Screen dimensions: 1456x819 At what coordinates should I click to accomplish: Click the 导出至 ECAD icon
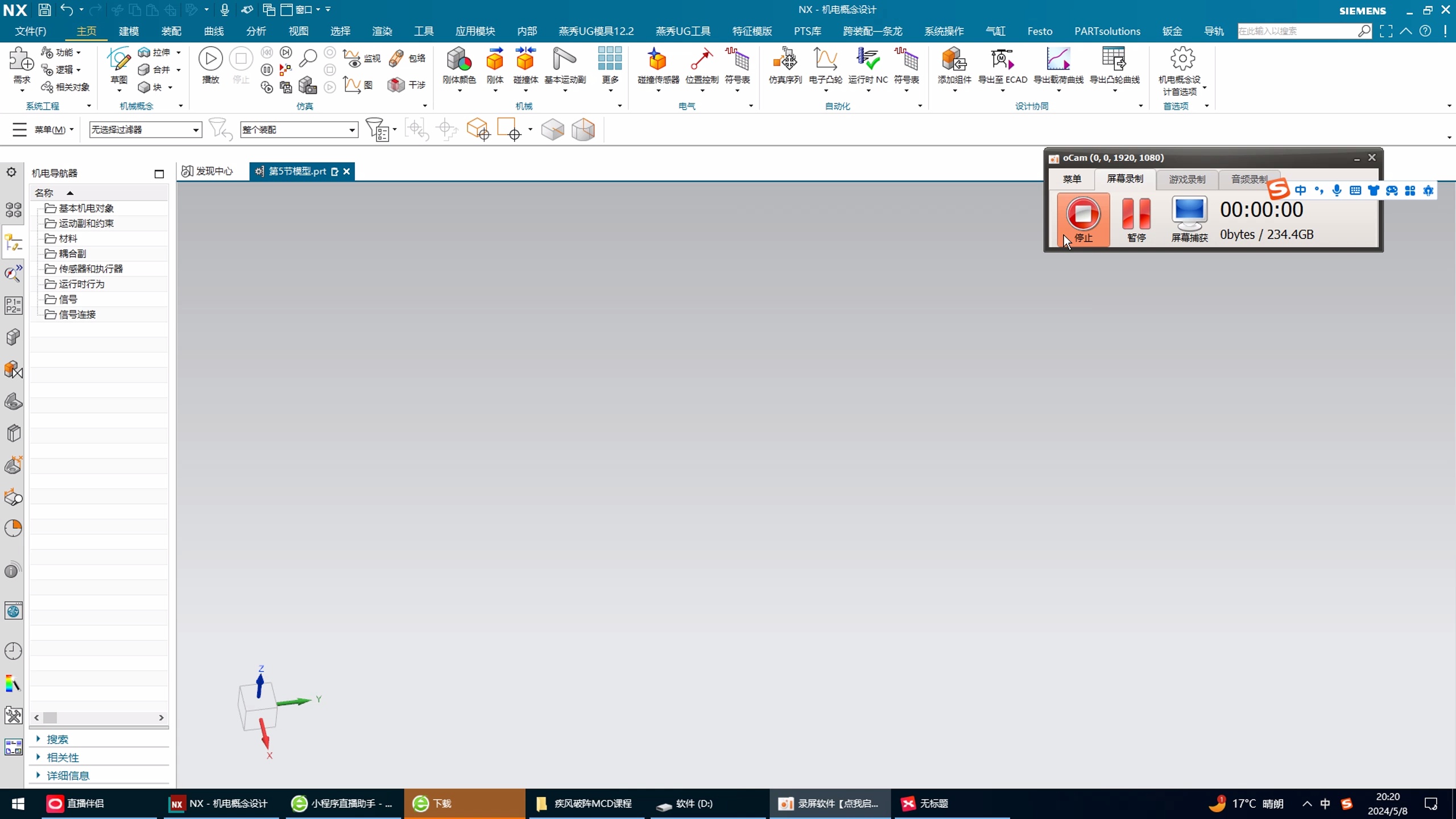coord(1002,59)
